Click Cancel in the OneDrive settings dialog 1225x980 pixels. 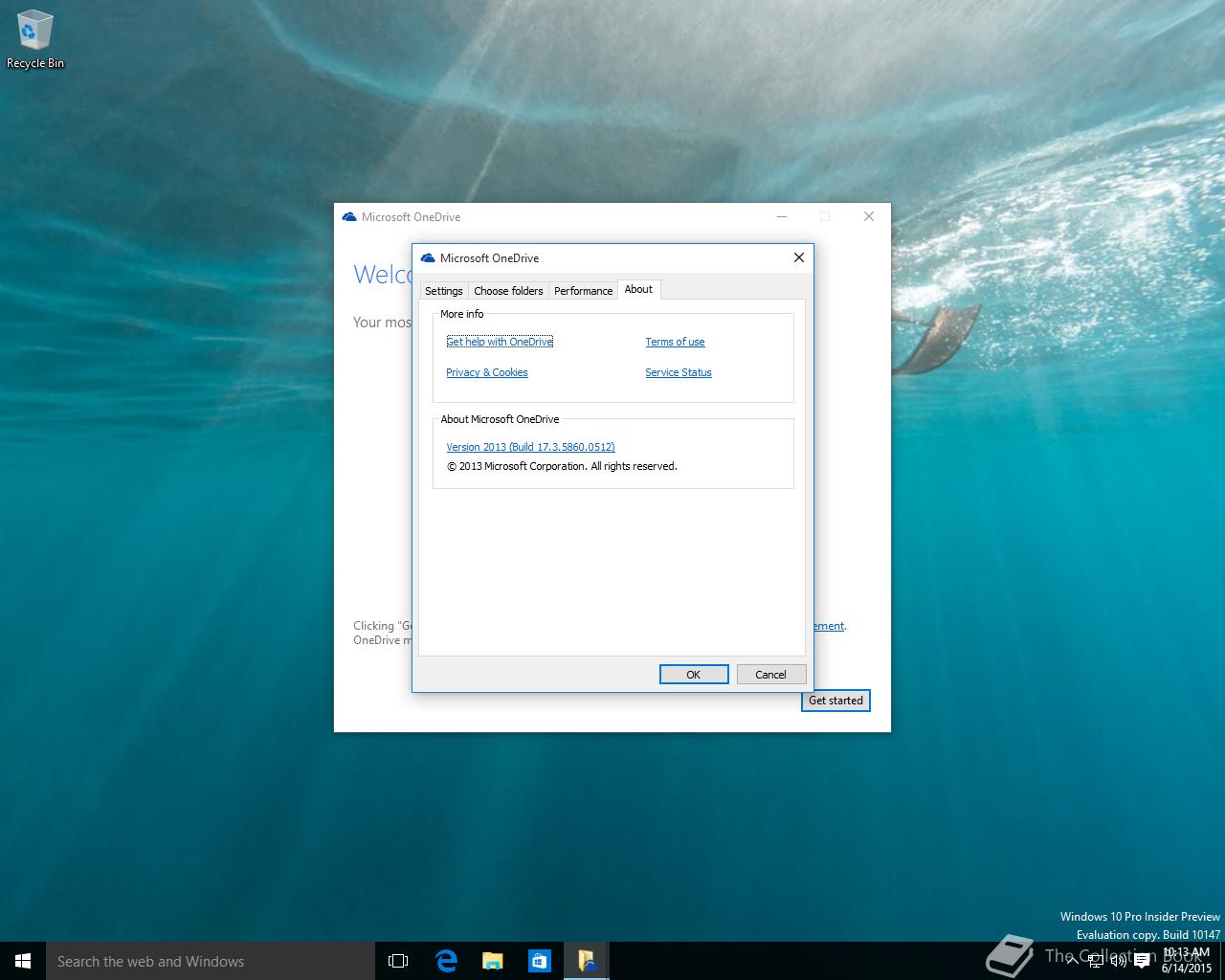pos(770,675)
